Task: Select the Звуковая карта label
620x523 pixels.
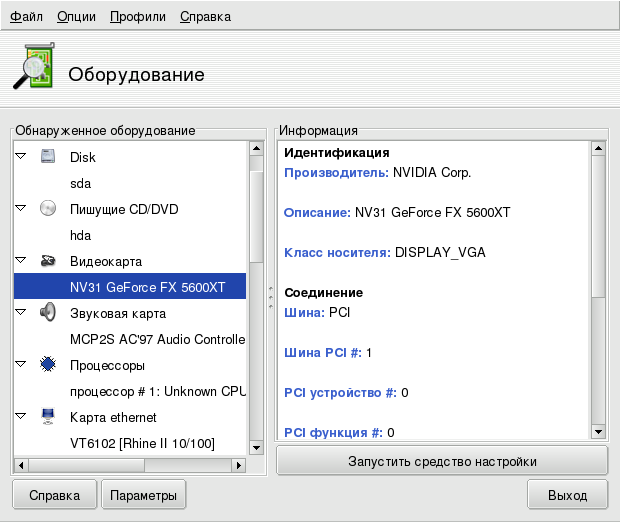Action: point(118,313)
